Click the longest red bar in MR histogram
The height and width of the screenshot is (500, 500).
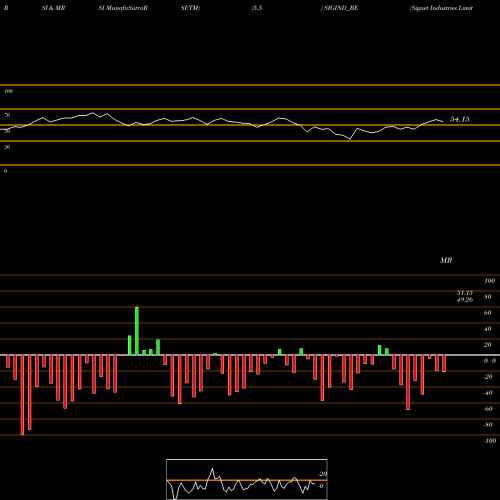click(22, 395)
